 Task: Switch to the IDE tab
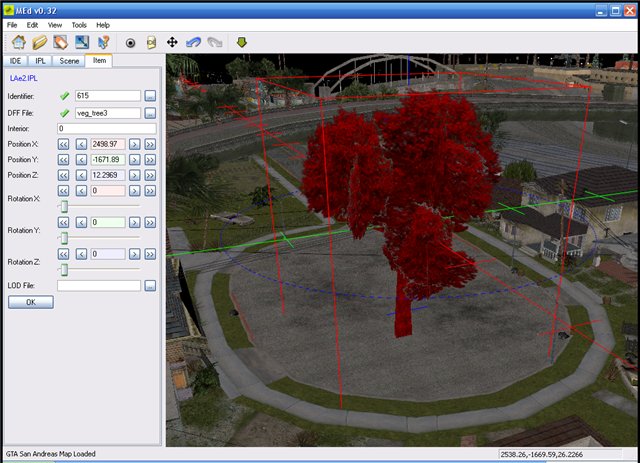tap(16, 61)
